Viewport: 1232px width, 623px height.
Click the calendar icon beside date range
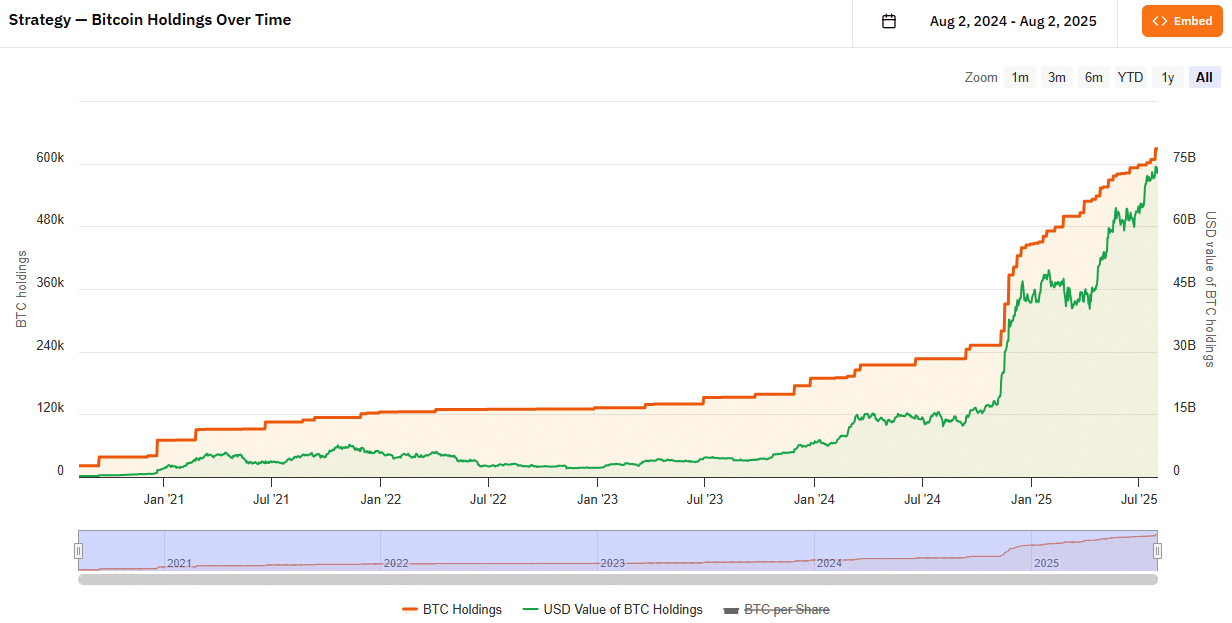(x=889, y=21)
